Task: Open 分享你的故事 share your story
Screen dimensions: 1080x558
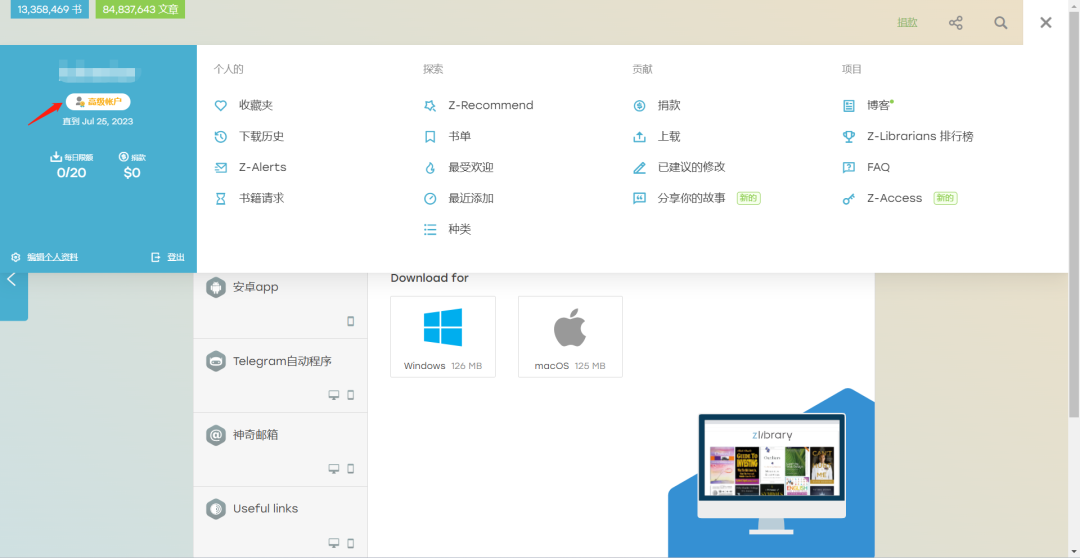Action: click(x=692, y=198)
